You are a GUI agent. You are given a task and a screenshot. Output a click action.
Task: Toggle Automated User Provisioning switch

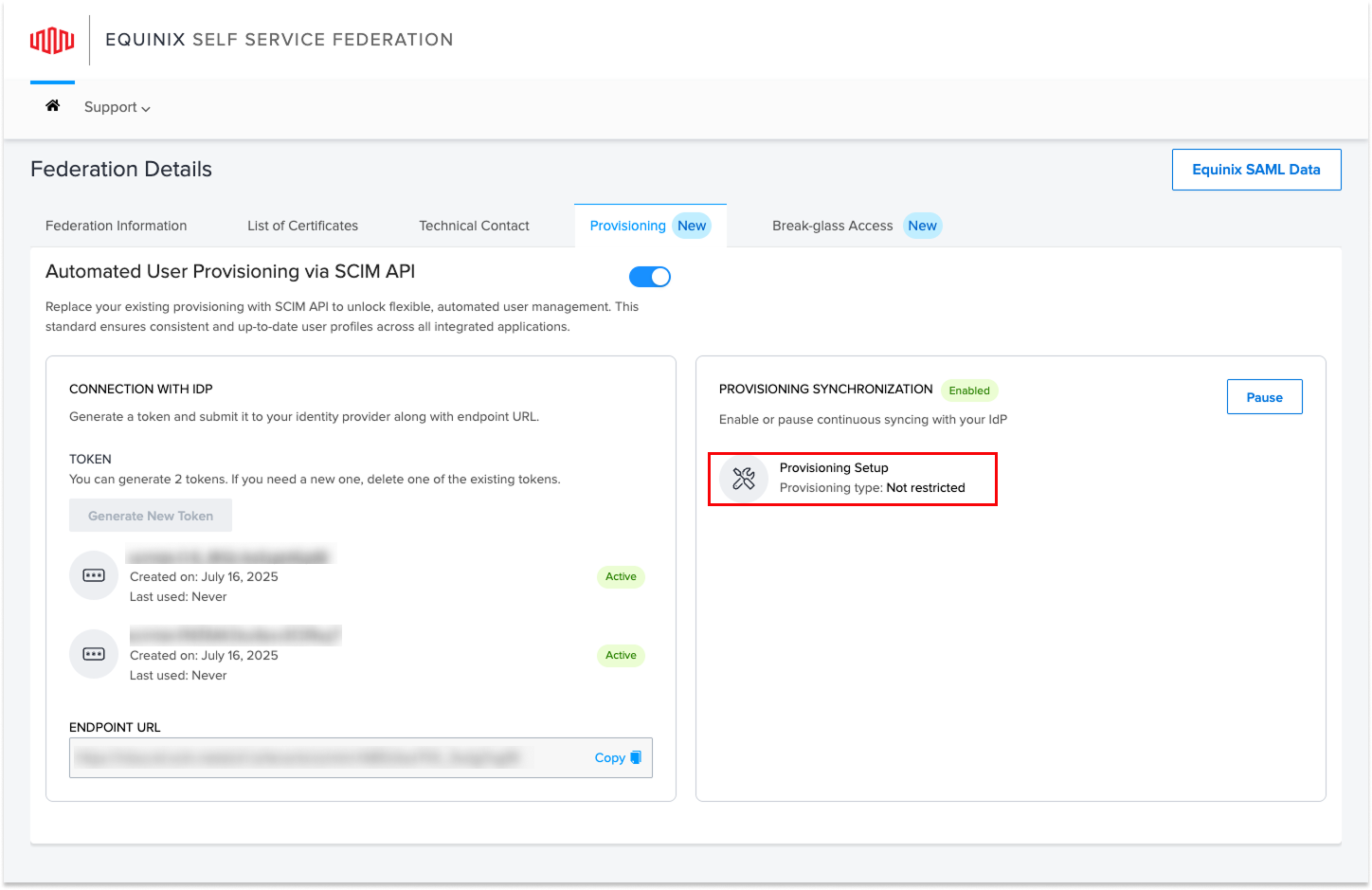click(x=650, y=277)
